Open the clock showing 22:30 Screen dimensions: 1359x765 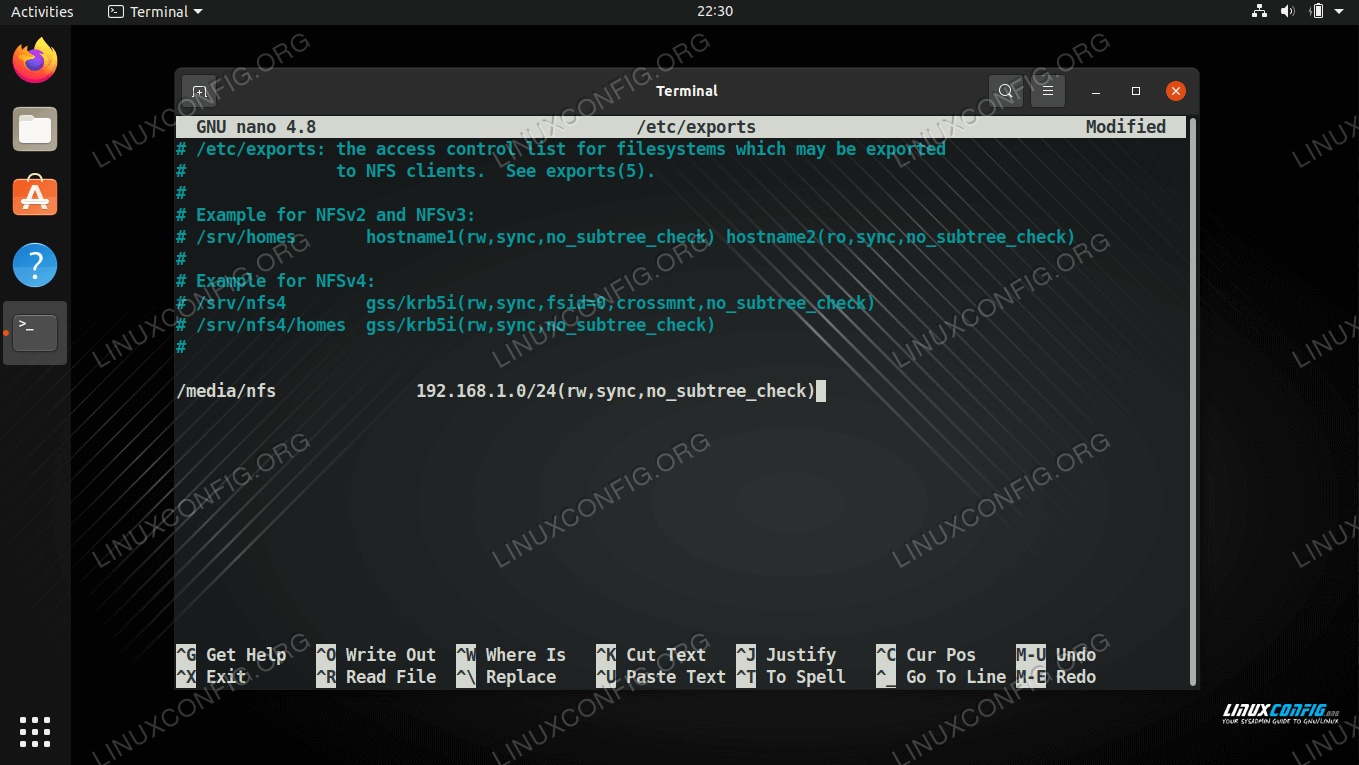click(x=714, y=12)
